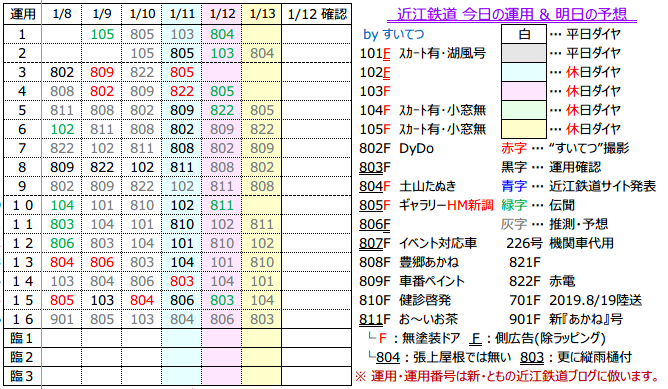
Task: Click legend entry 緑字 伝聞
Action: pos(538,205)
